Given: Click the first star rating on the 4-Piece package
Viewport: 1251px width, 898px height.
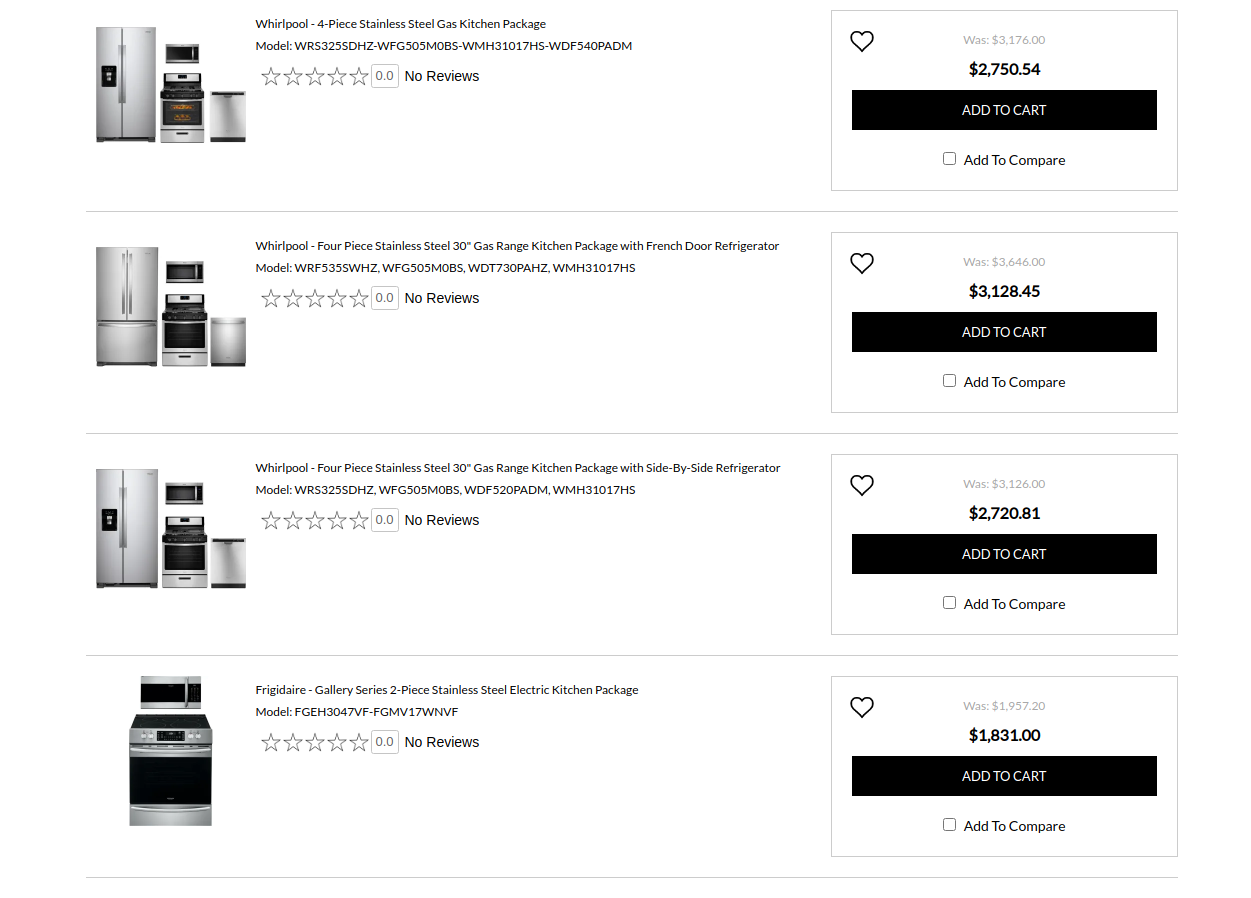Looking at the screenshot, I should [270, 75].
